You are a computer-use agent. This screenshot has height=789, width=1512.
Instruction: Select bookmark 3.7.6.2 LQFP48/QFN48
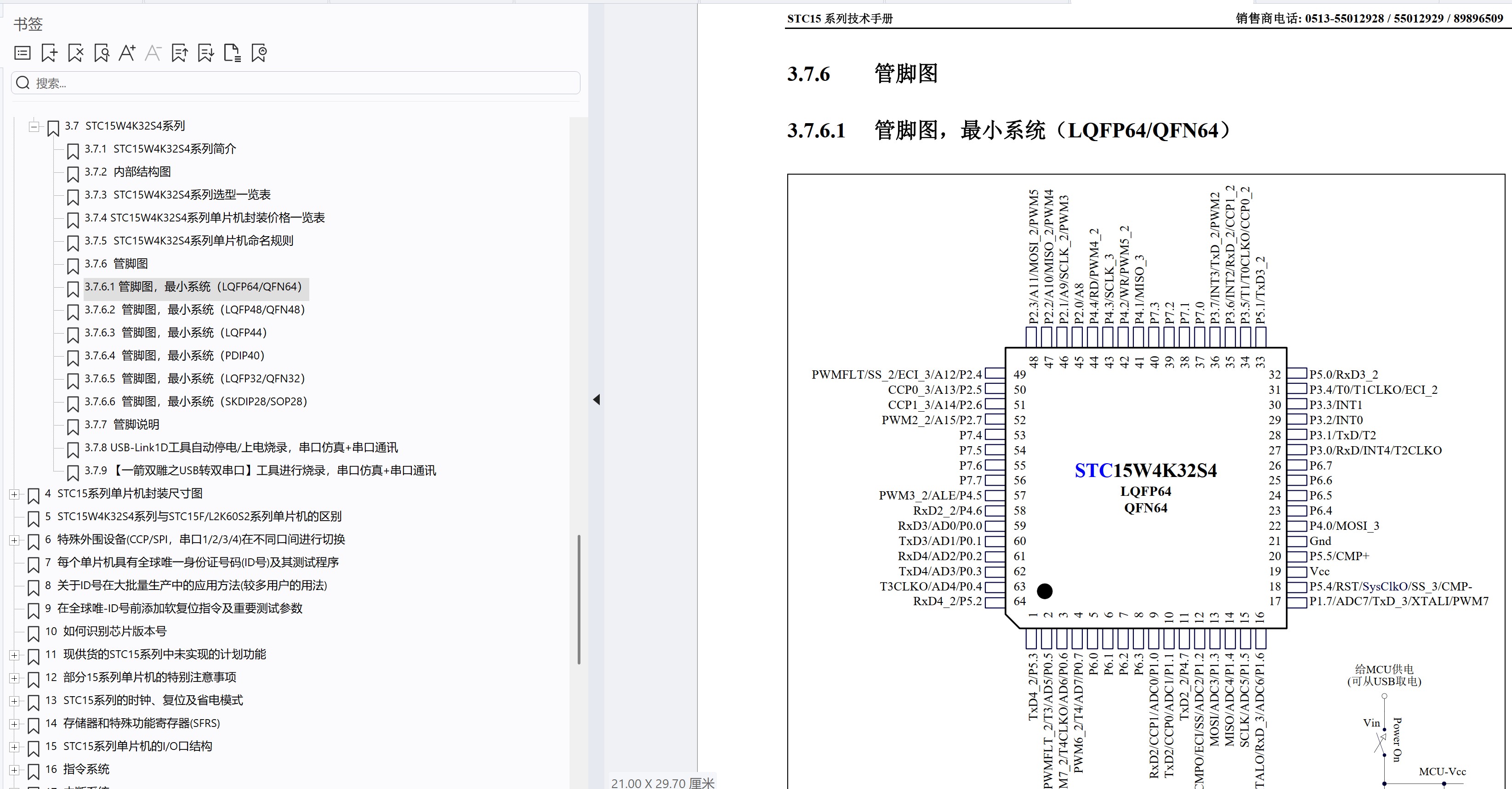coord(195,309)
